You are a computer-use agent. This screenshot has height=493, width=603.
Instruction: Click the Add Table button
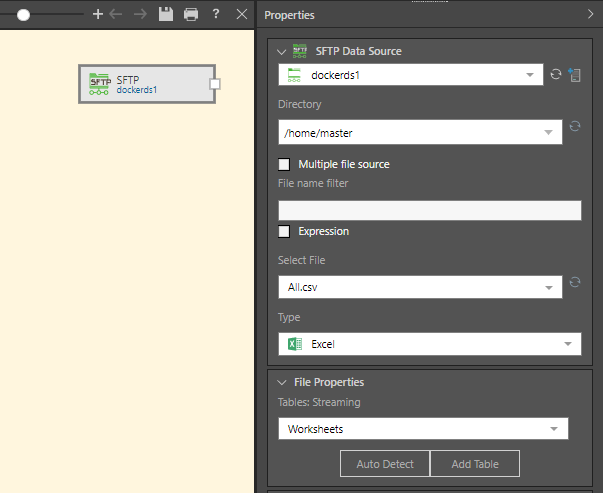[x=476, y=464]
